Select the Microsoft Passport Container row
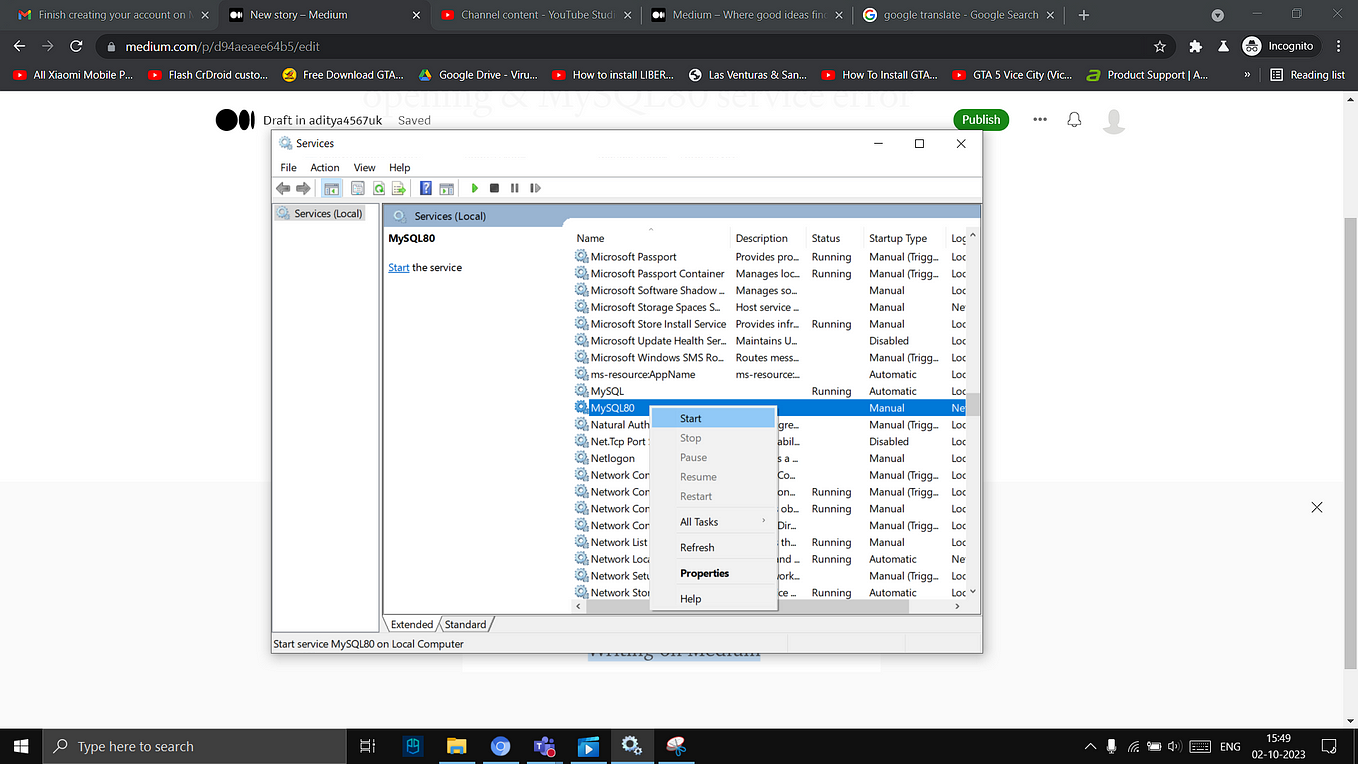The width and height of the screenshot is (1358, 764). point(770,274)
